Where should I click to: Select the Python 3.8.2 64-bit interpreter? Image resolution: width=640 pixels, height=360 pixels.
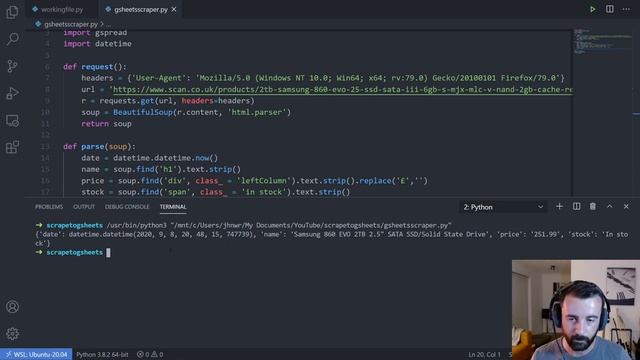[x=102, y=354]
